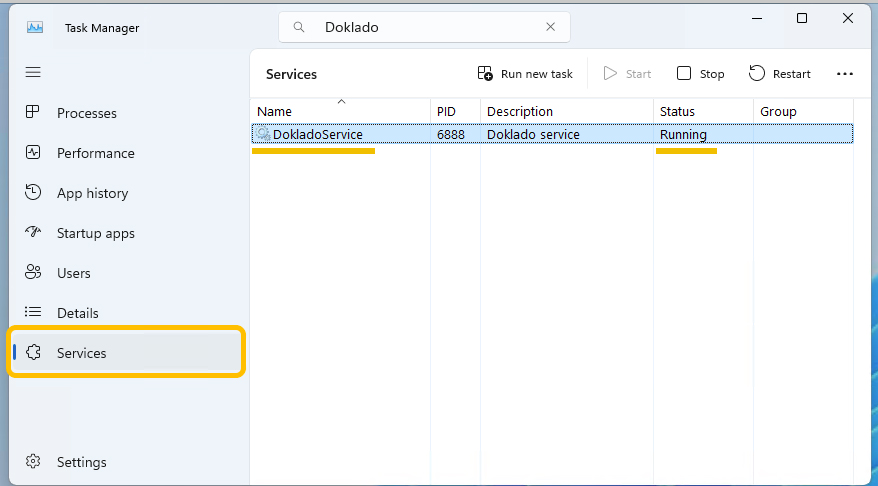Select Services in the sidebar

[126, 352]
